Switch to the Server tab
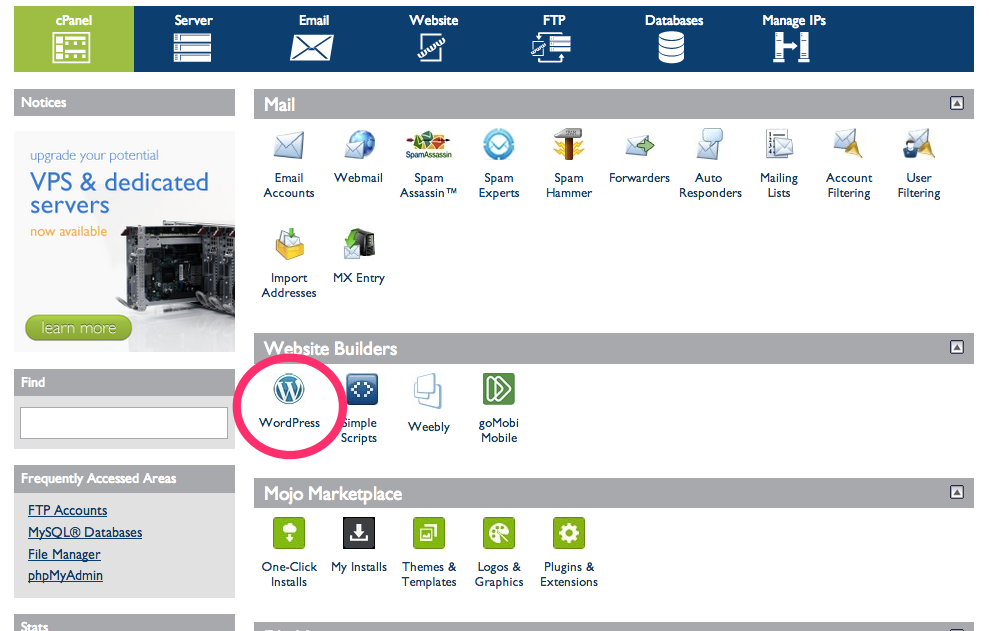Image resolution: width=989 pixels, height=631 pixels. coord(193,39)
